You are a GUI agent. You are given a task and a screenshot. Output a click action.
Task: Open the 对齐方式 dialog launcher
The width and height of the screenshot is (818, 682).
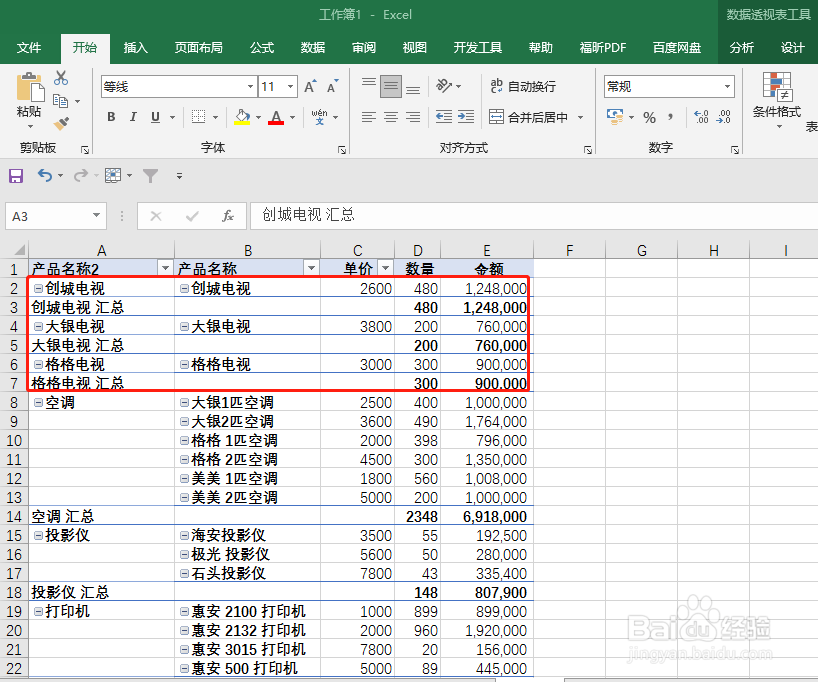(588, 150)
